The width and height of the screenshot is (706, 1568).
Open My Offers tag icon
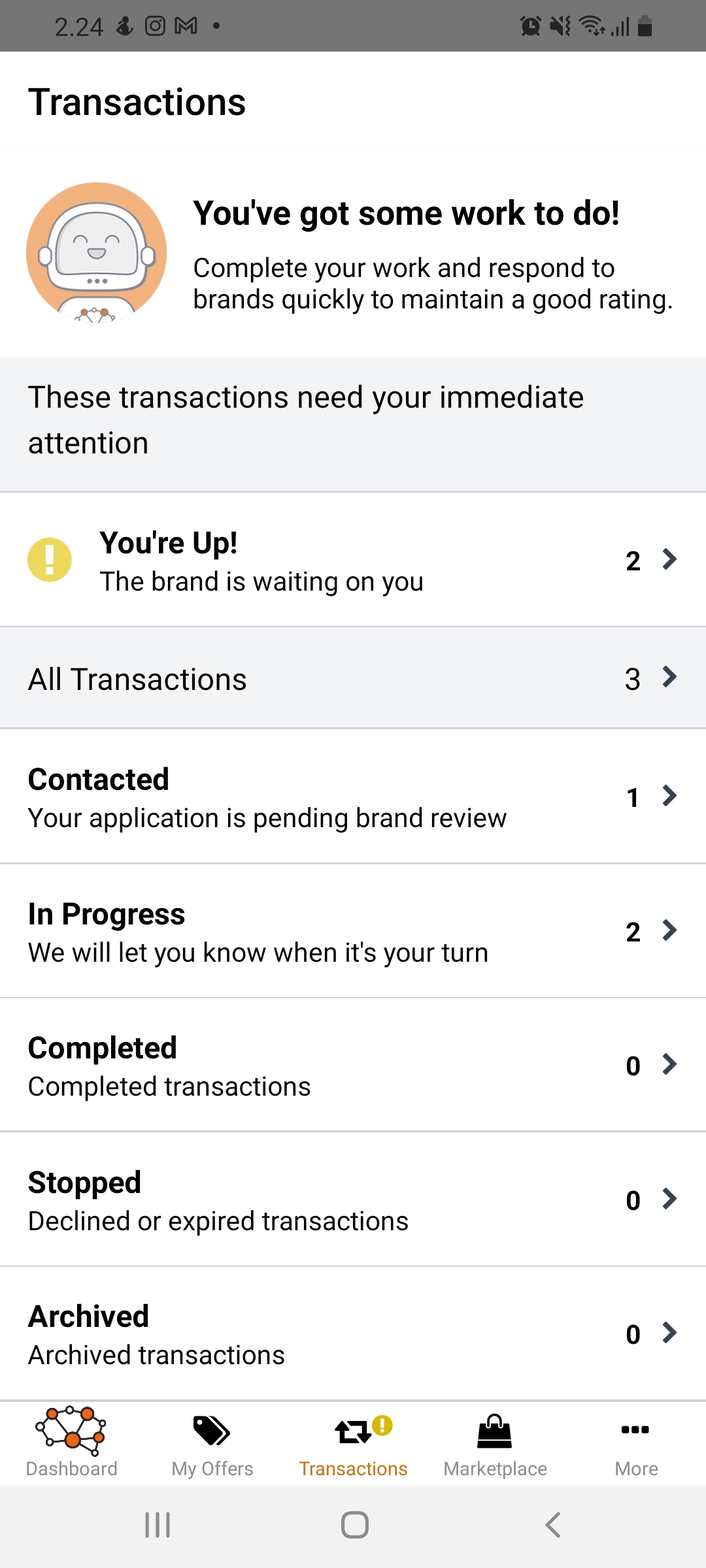tap(212, 1429)
